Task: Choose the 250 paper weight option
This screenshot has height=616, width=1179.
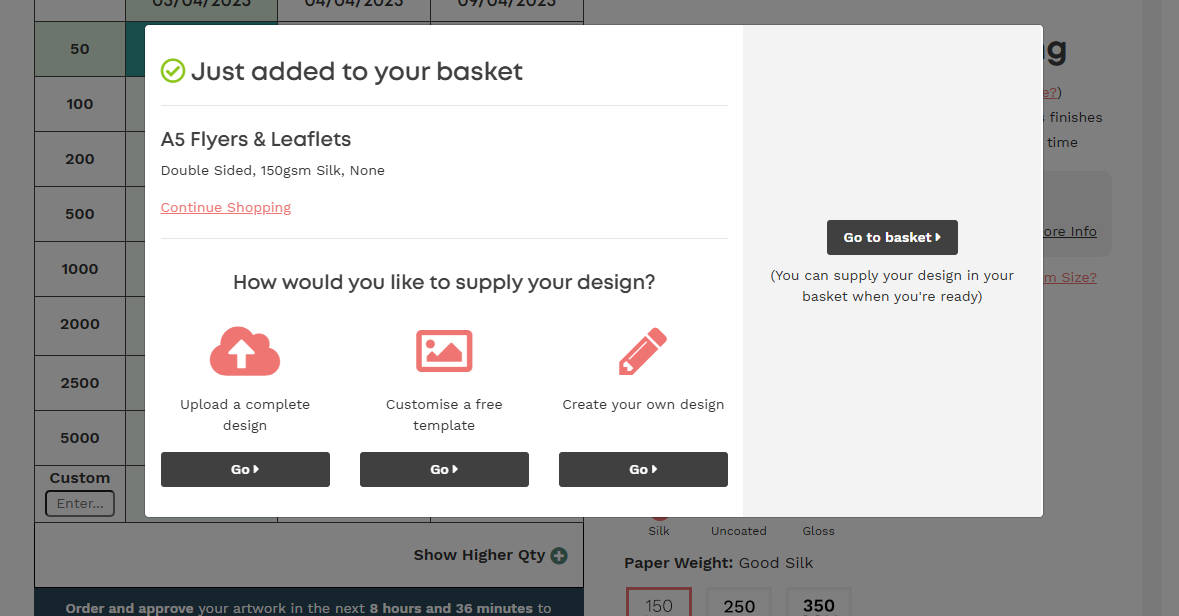Action: tap(738, 605)
